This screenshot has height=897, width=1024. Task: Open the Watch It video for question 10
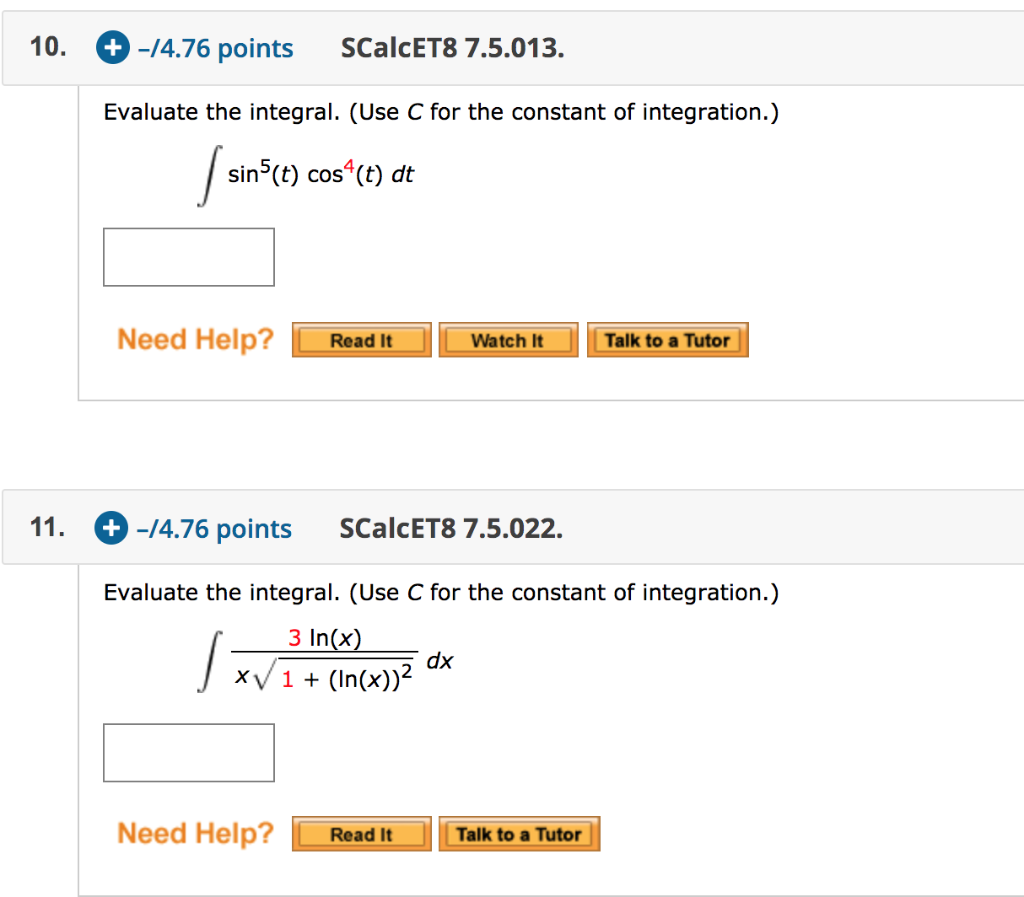pyautogui.click(x=508, y=339)
